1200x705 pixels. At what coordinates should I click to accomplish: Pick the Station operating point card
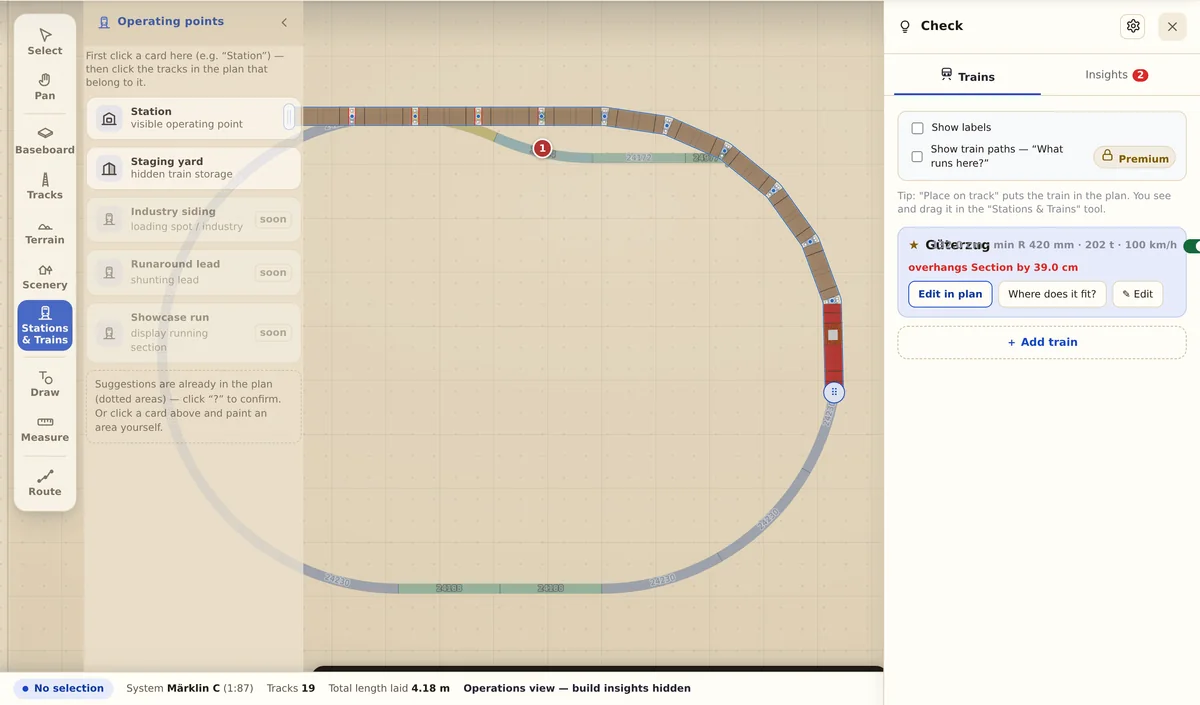193,118
